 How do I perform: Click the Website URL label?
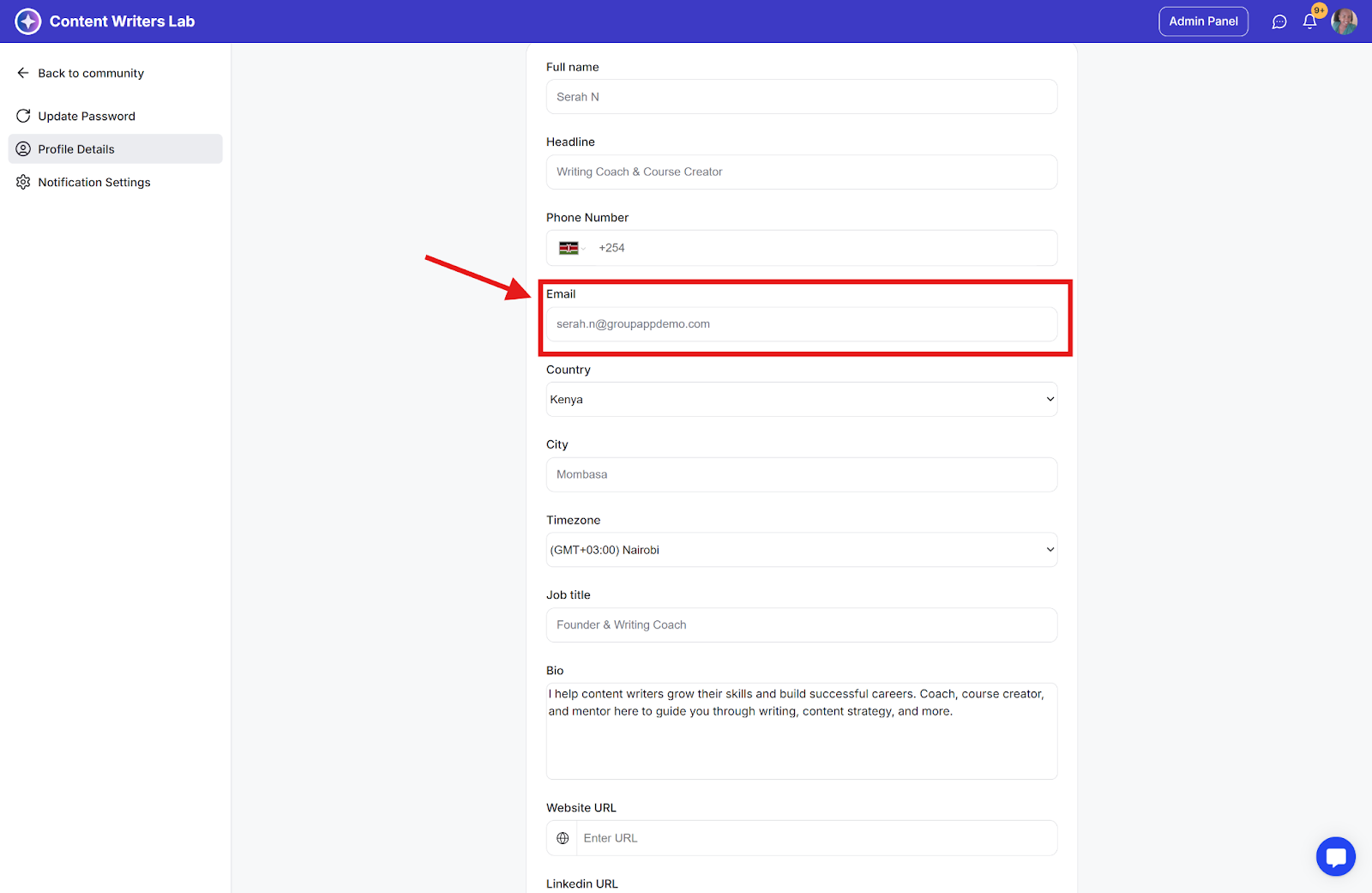click(x=581, y=808)
